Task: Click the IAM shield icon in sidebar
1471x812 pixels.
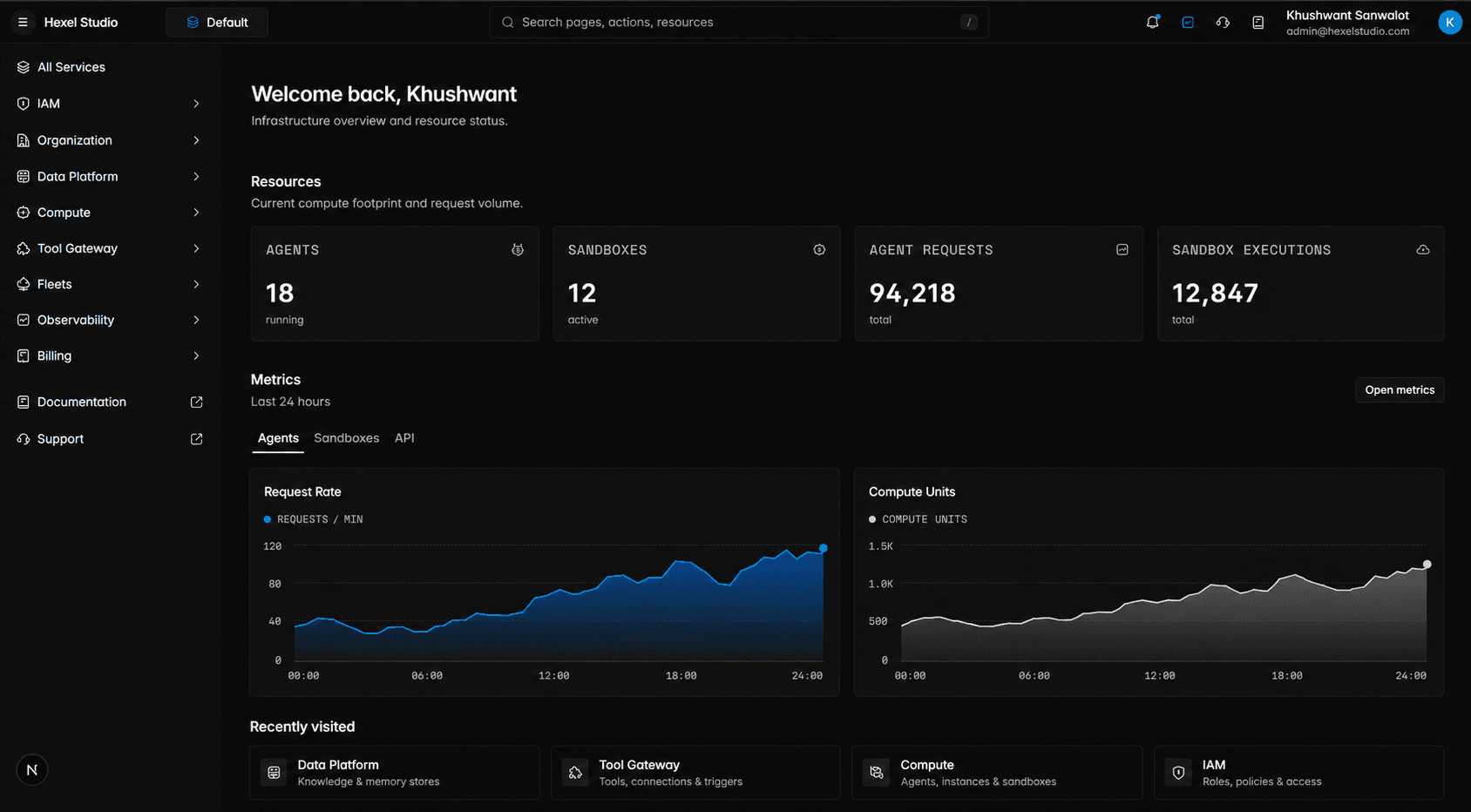Action: tap(24, 104)
